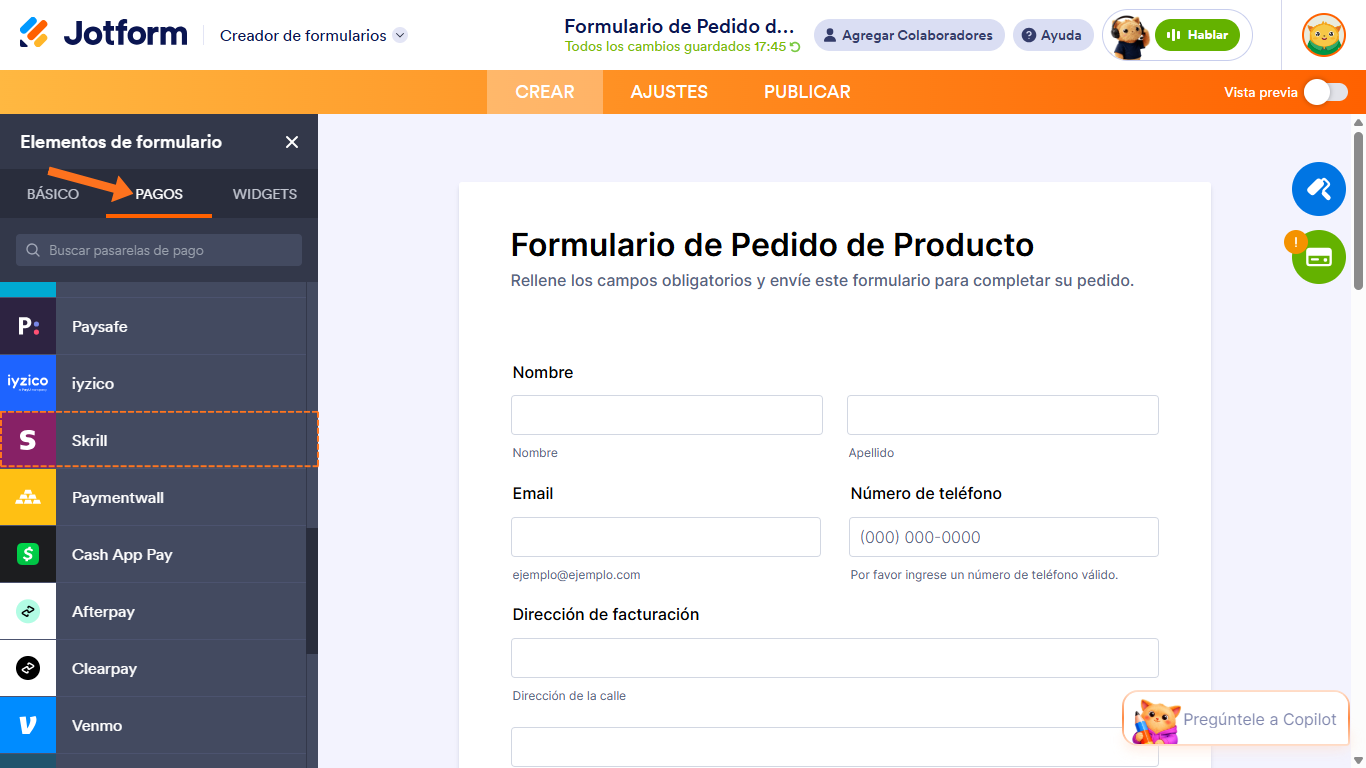Image resolution: width=1366 pixels, height=768 pixels.
Task: Select the Paysafe payment element
Action: coord(153,326)
